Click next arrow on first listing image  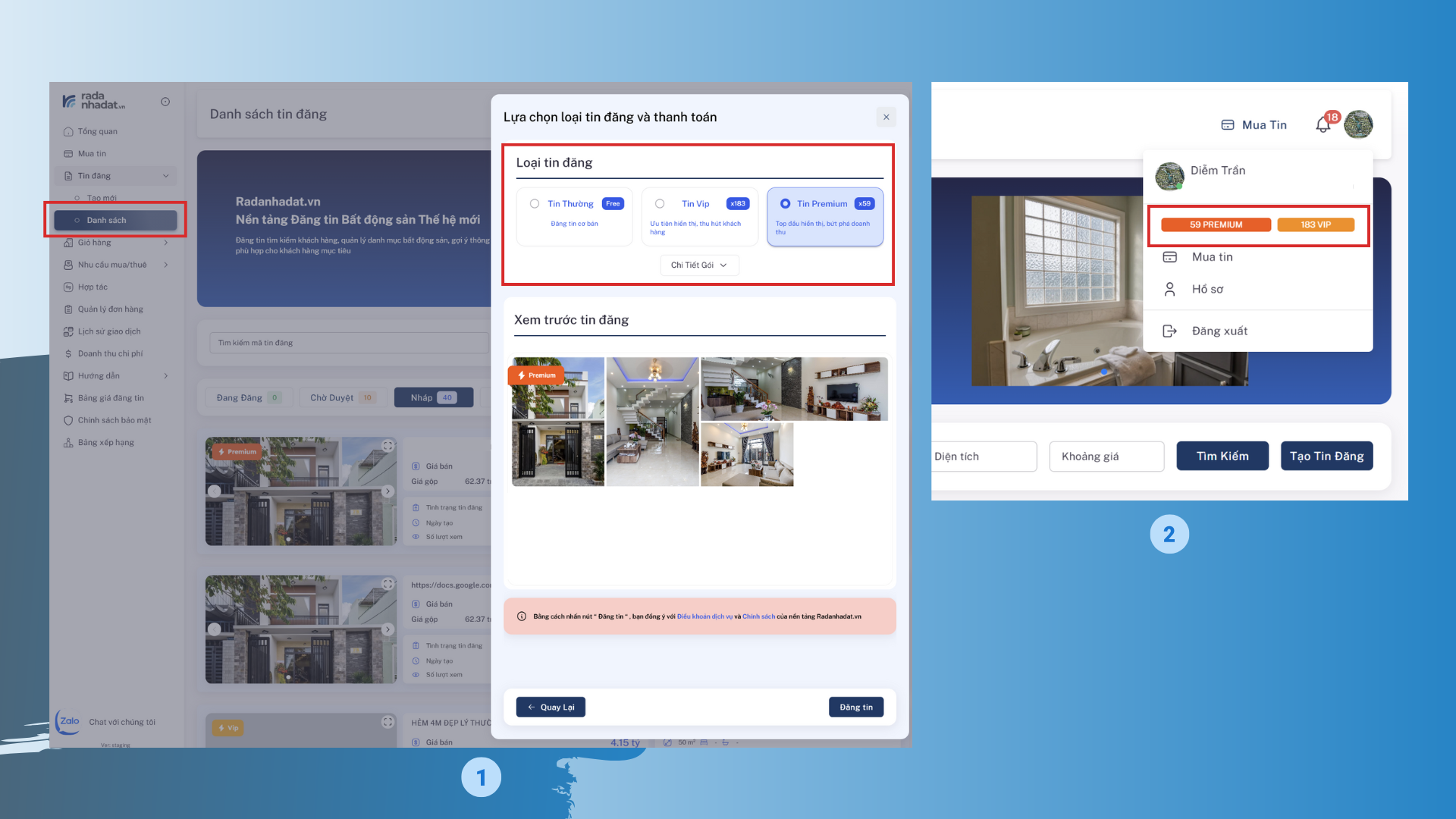388,491
